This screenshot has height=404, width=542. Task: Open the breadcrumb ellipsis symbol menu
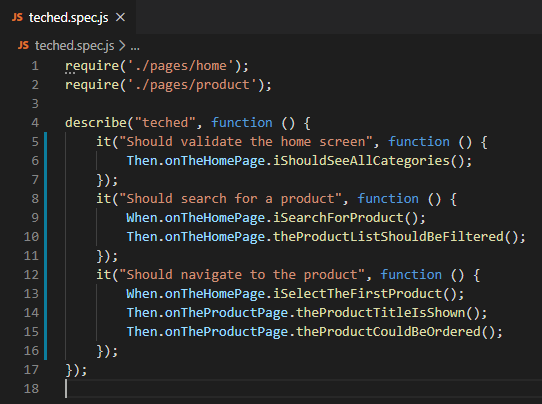pos(135,47)
